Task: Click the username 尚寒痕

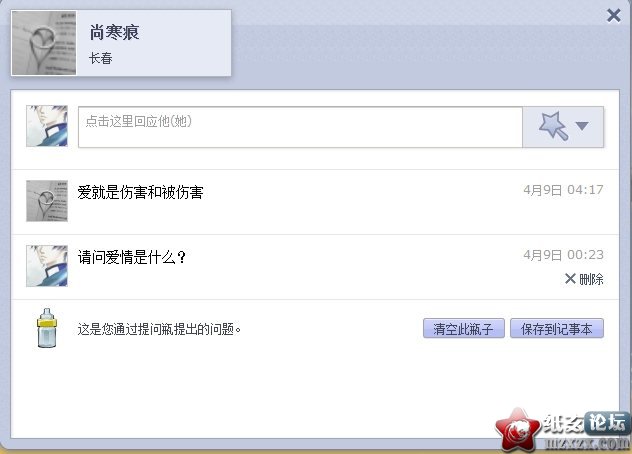Action: (x=114, y=32)
